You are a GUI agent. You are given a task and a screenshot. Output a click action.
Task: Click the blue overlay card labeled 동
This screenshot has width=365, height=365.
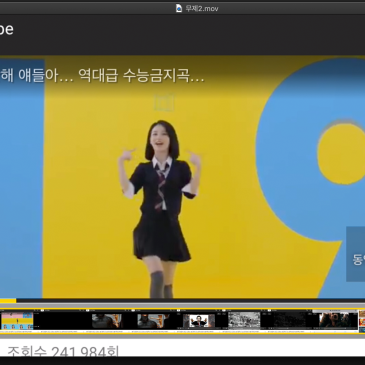pos(356,254)
